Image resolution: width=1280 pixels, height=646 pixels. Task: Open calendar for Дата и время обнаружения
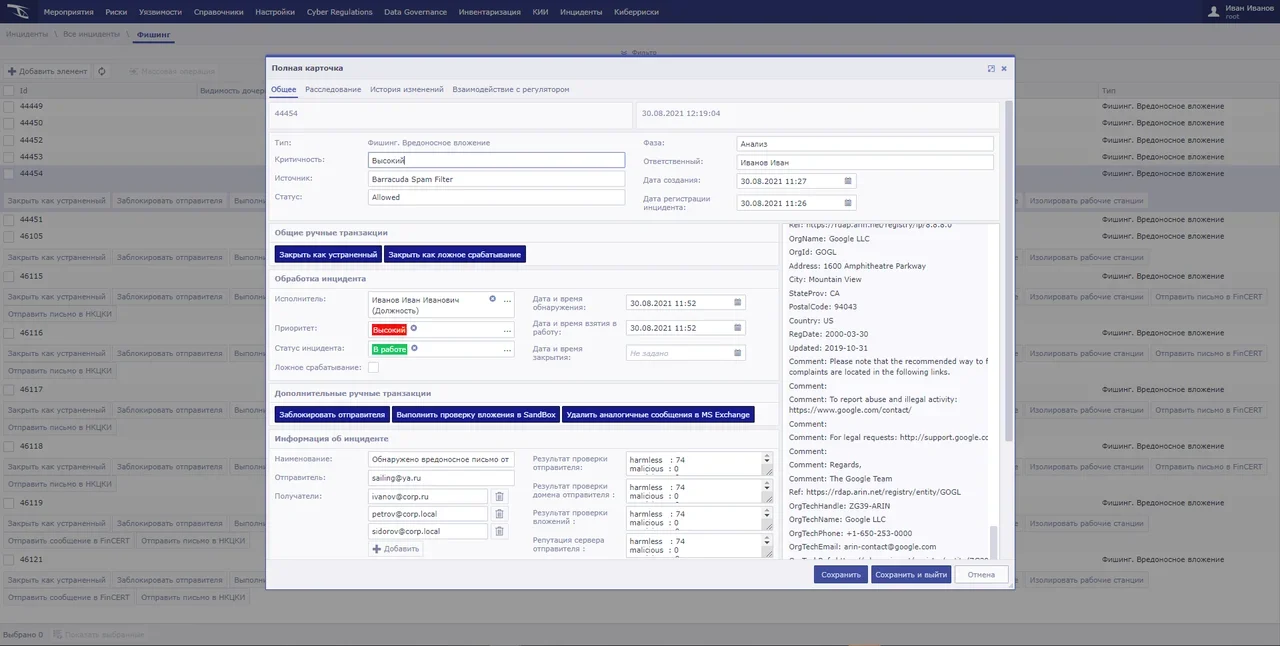(738, 303)
